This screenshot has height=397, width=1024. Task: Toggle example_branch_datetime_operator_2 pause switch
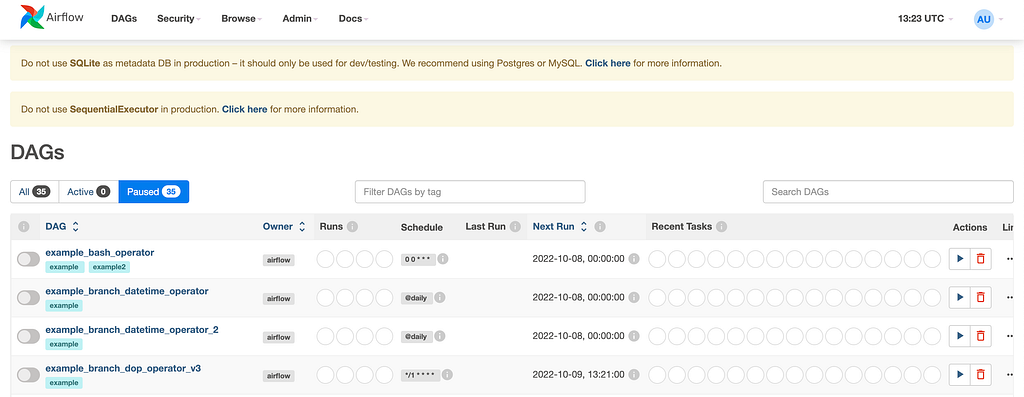[29, 336]
